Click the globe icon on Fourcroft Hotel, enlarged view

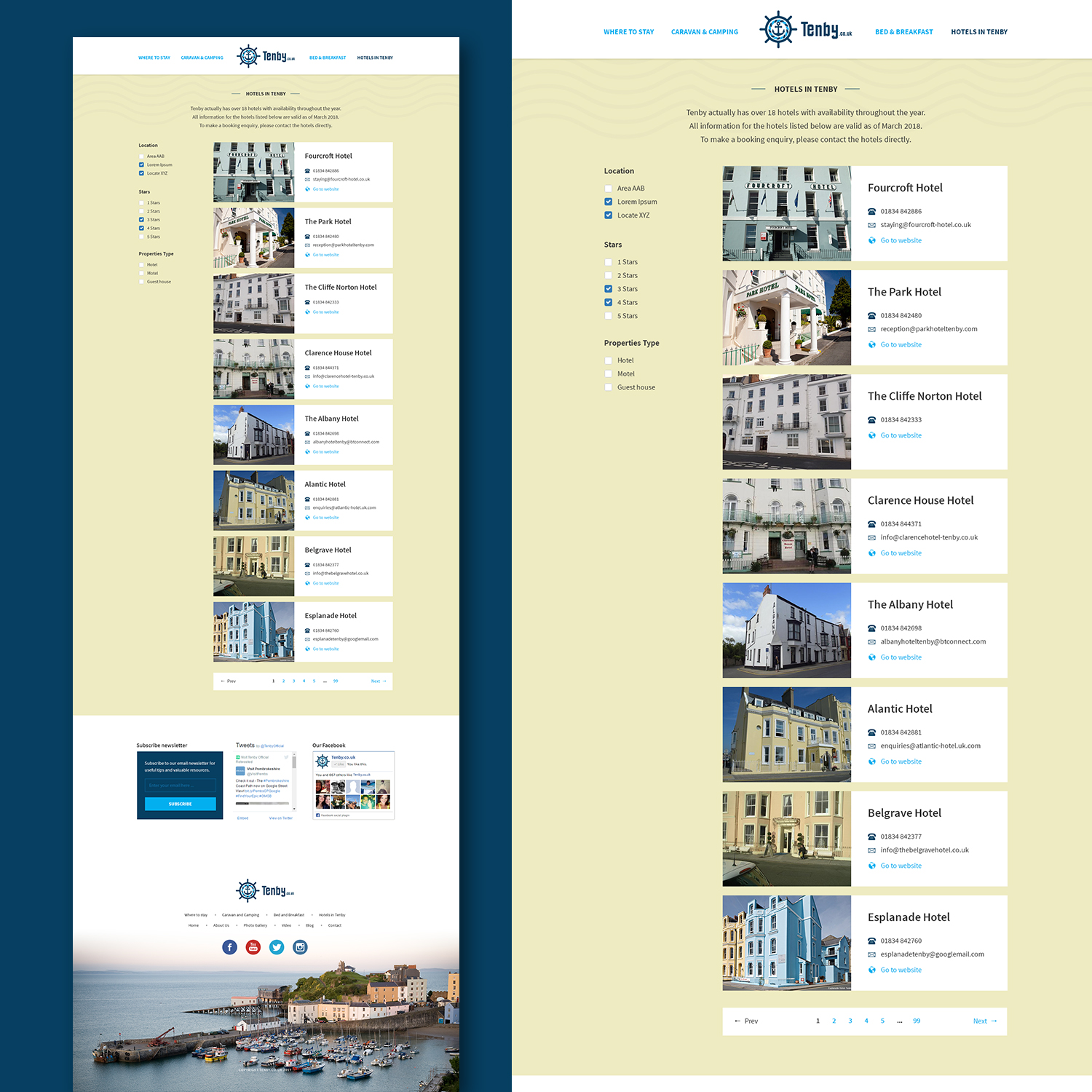[x=872, y=241]
